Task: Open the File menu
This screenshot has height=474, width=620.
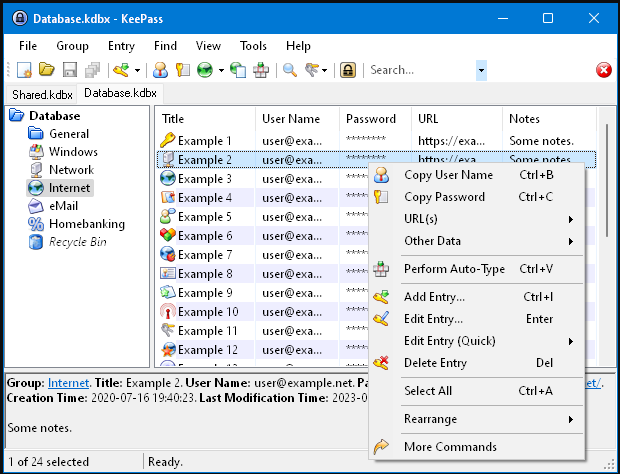Action: [x=28, y=46]
